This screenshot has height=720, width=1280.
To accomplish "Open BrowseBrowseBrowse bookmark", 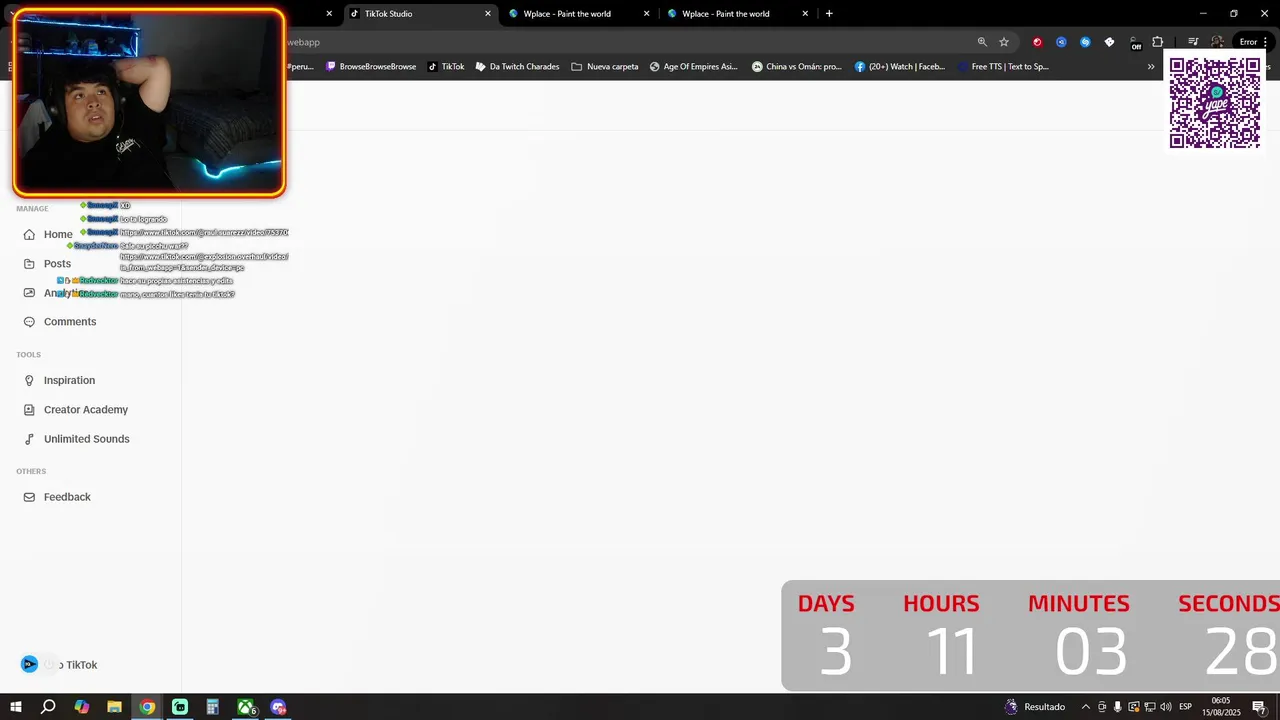I will (x=371, y=67).
